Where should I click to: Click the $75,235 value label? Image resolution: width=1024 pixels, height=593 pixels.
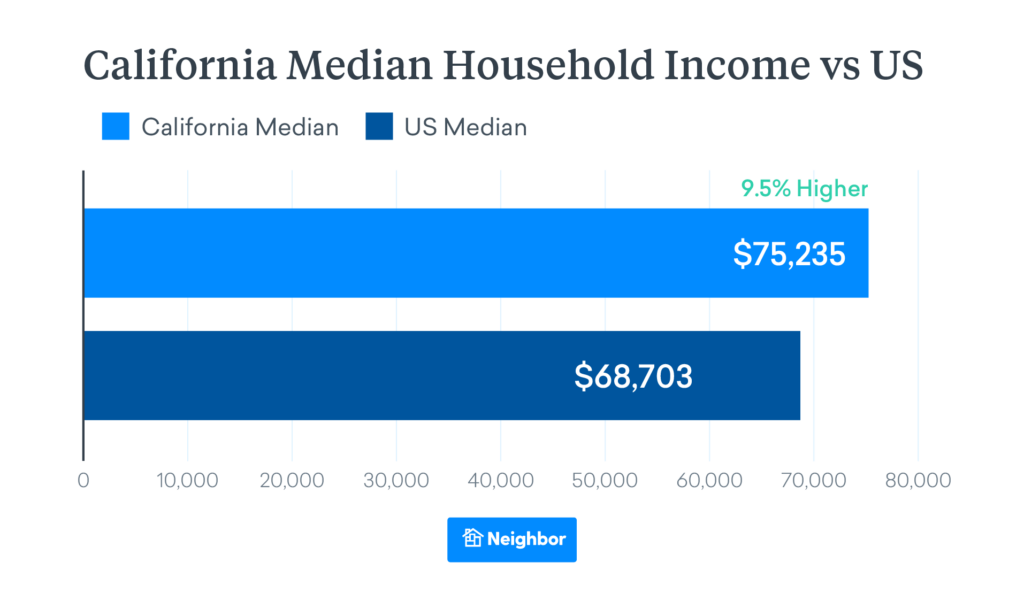pyautogui.click(x=789, y=254)
